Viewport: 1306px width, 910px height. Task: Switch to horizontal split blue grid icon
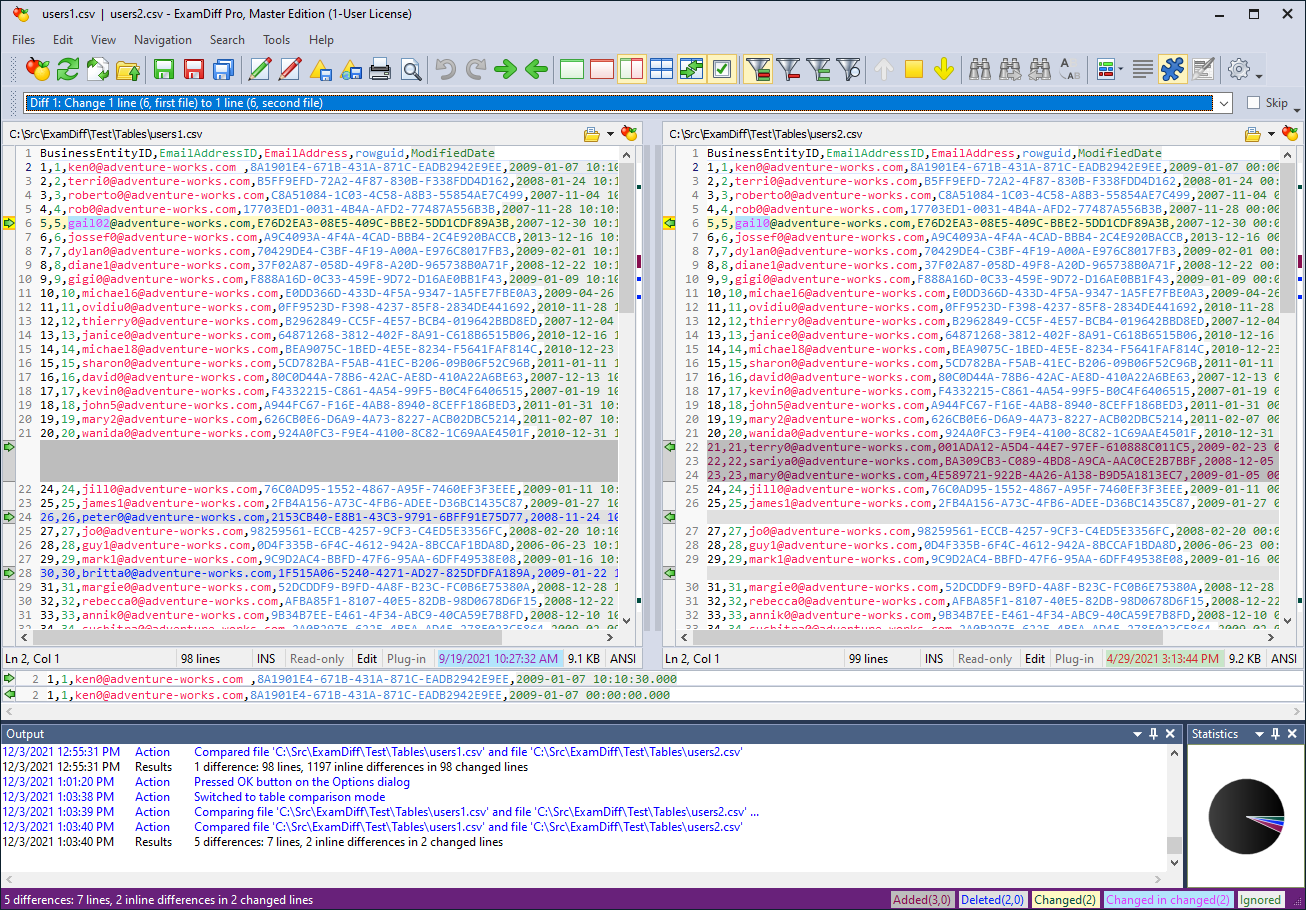coord(662,69)
